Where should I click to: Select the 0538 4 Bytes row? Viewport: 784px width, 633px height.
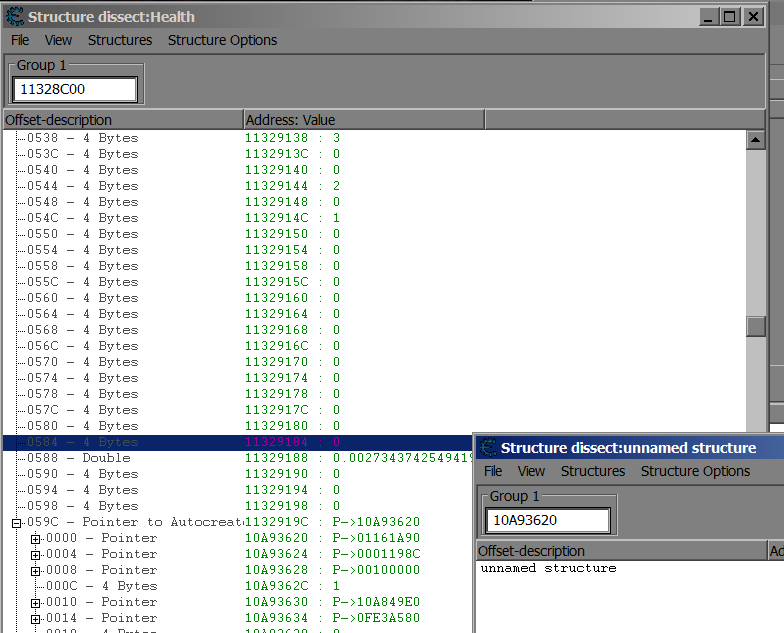[x=82, y=138]
